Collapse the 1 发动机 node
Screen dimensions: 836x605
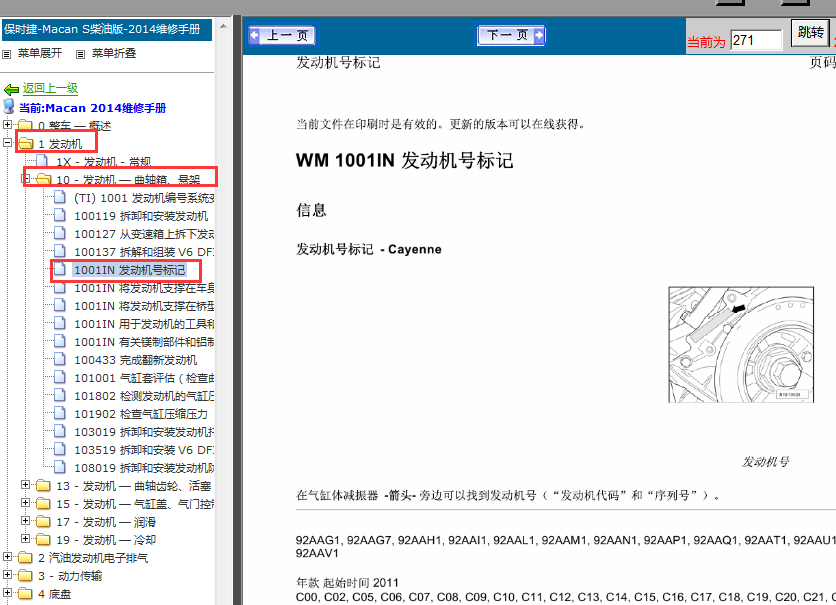click(x=7, y=143)
